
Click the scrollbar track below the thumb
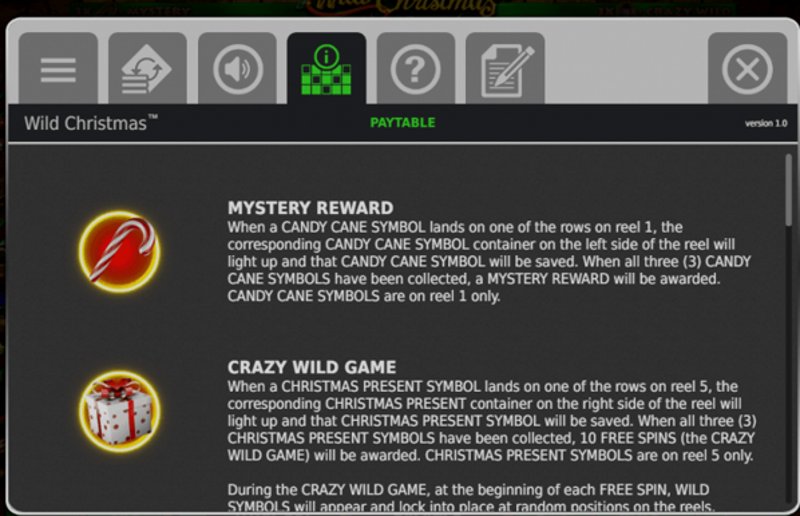tap(789, 367)
